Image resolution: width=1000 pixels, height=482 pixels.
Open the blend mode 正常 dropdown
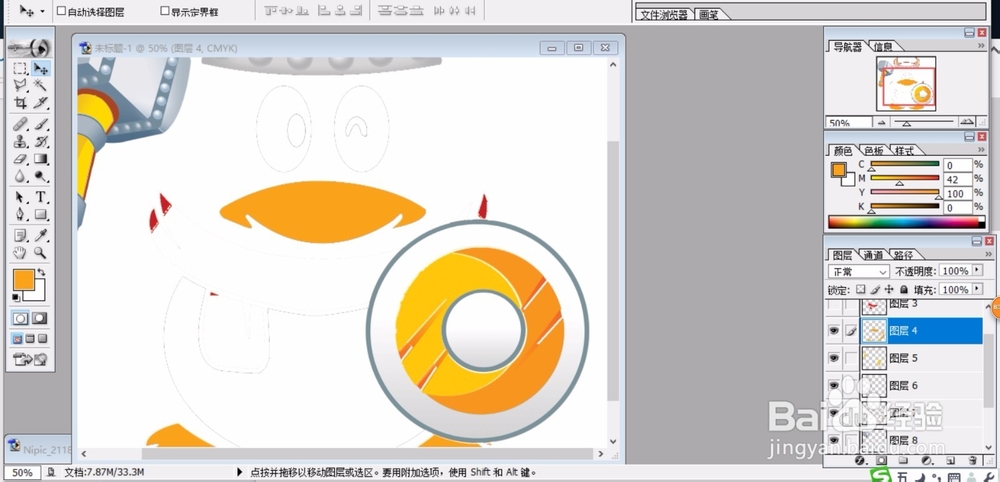pyautogui.click(x=858, y=272)
